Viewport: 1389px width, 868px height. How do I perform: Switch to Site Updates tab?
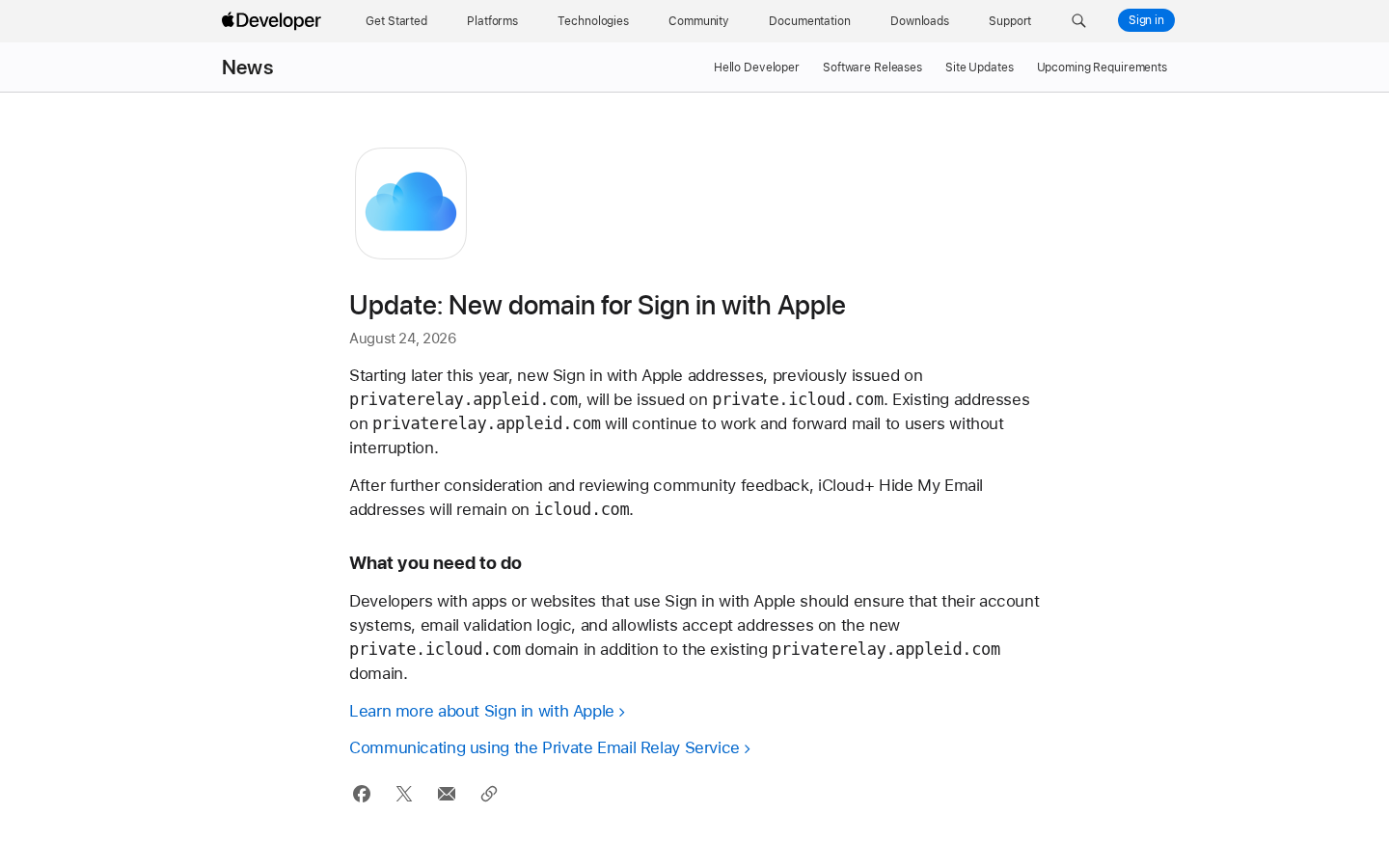979,68
